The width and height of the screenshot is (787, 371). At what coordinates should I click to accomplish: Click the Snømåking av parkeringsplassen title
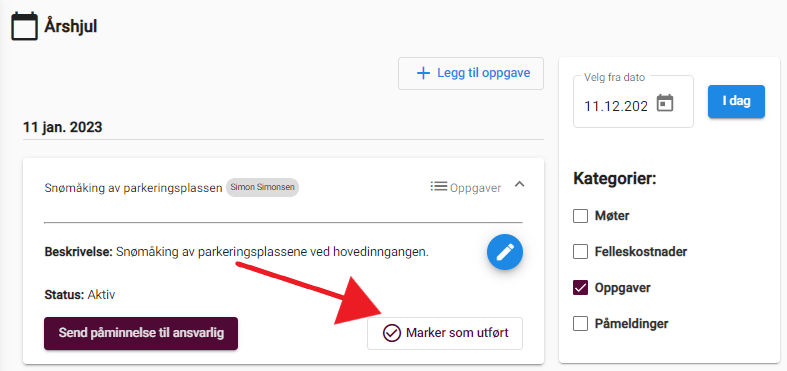134,188
